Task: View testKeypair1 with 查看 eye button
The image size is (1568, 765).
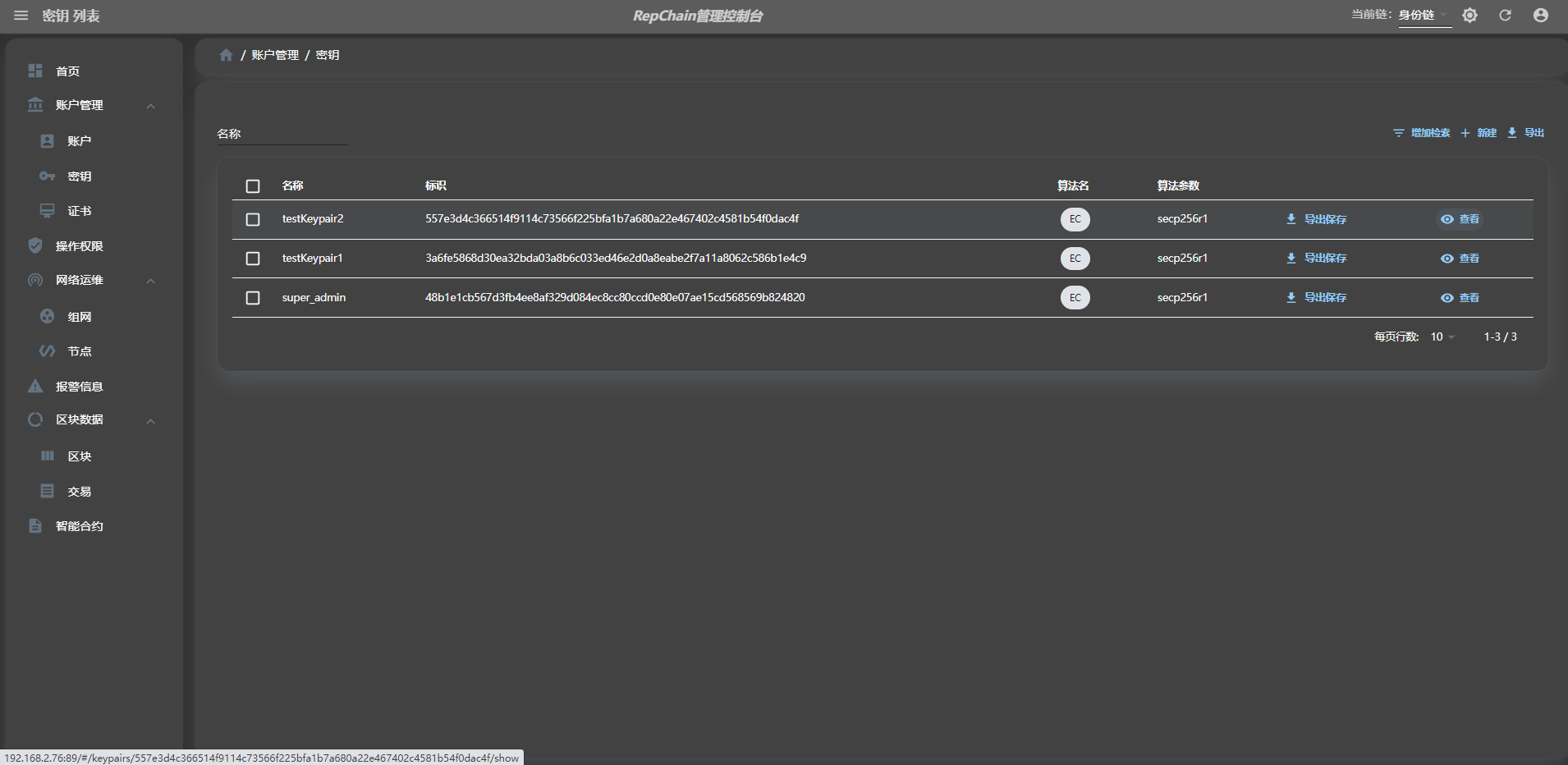Action: pos(1460,259)
